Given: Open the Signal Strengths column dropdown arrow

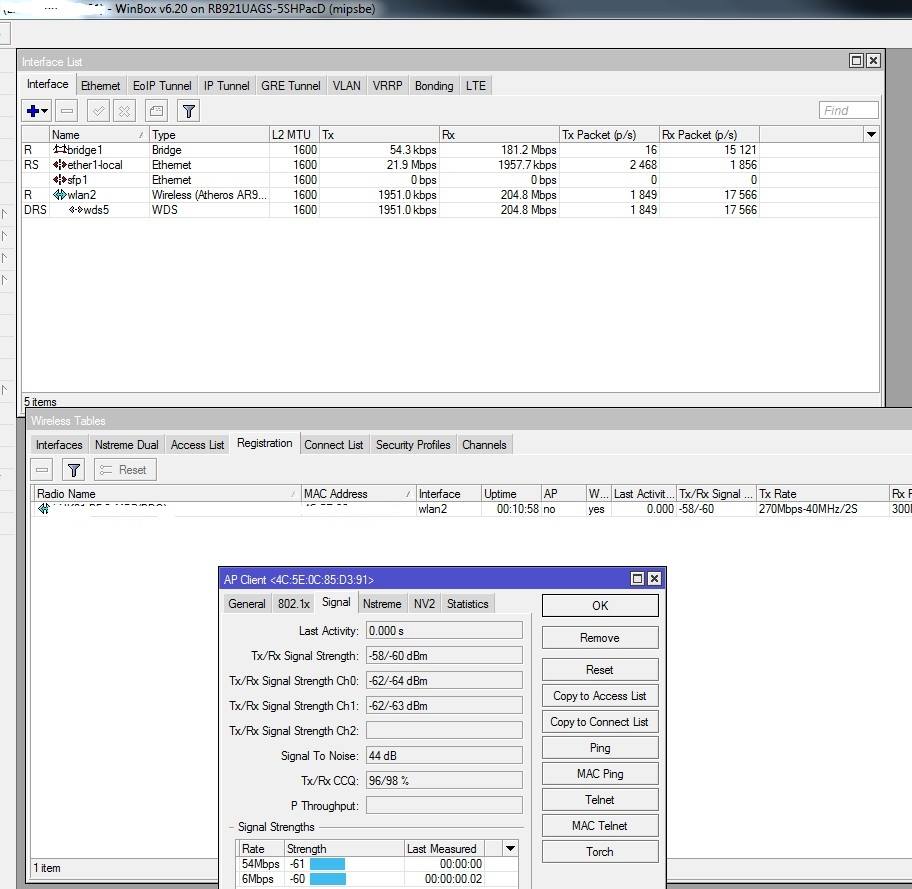Looking at the screenshot, I should click(510, 848).
